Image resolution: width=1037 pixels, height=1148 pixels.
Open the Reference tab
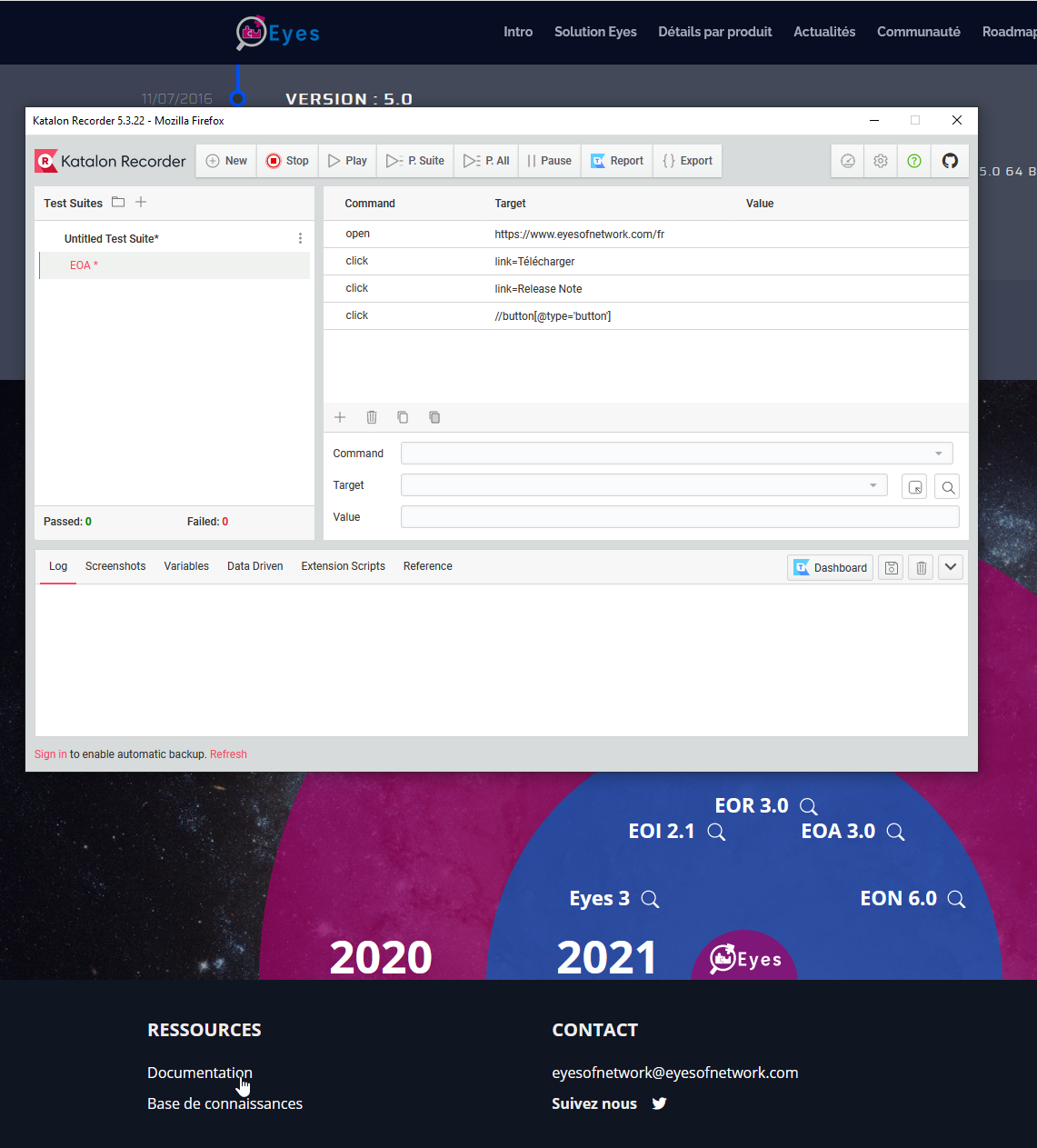click(x=428, y=566)
